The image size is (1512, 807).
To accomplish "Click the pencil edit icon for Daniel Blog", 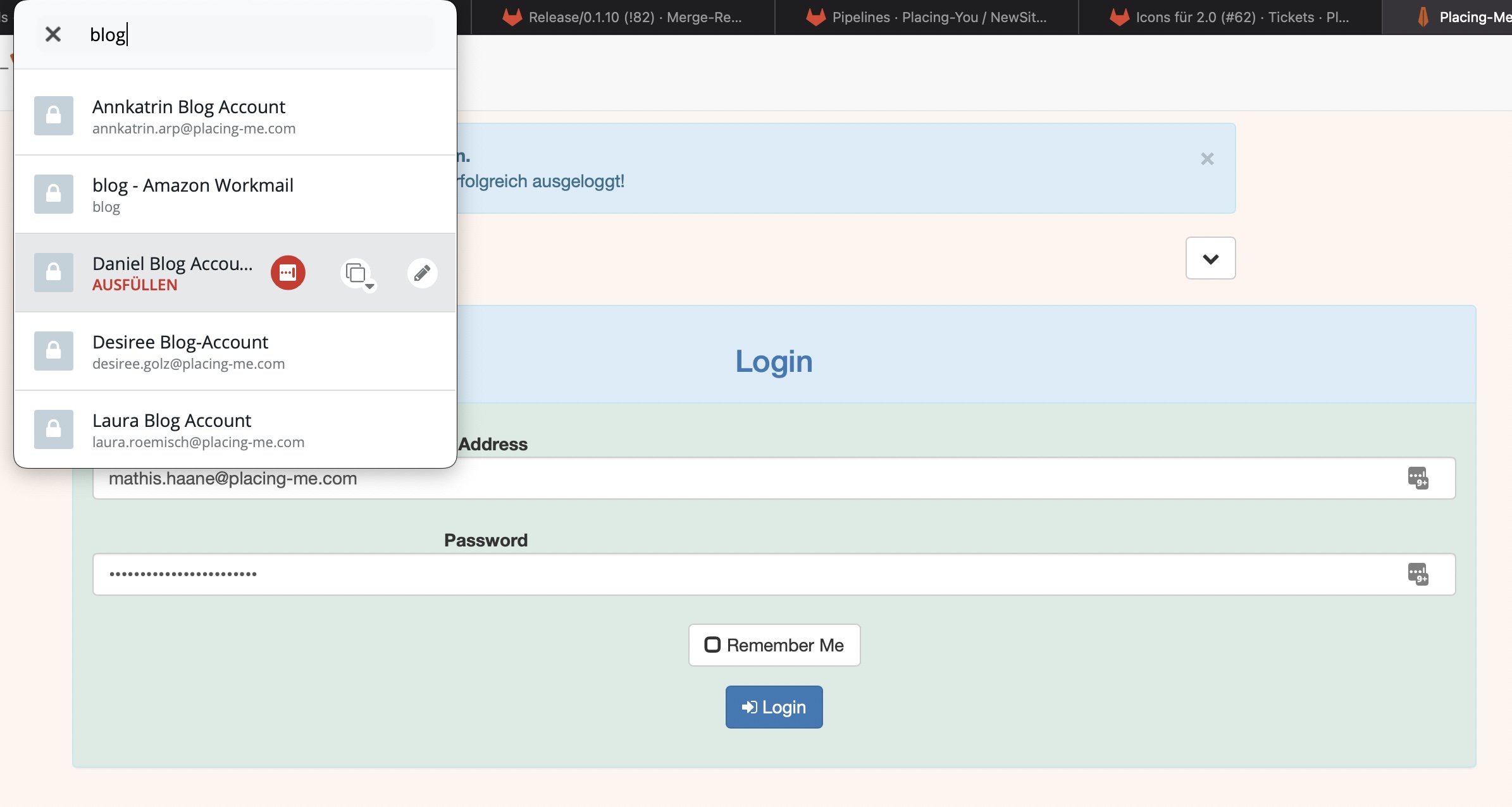I will (422, 273).
